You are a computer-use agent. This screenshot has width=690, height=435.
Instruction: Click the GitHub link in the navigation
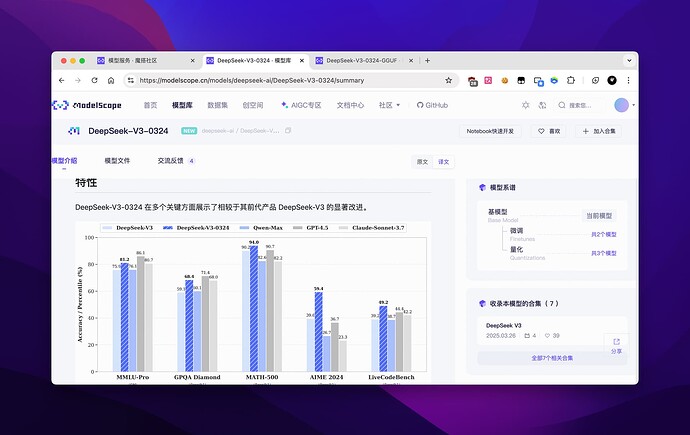(x=432, y=105)
